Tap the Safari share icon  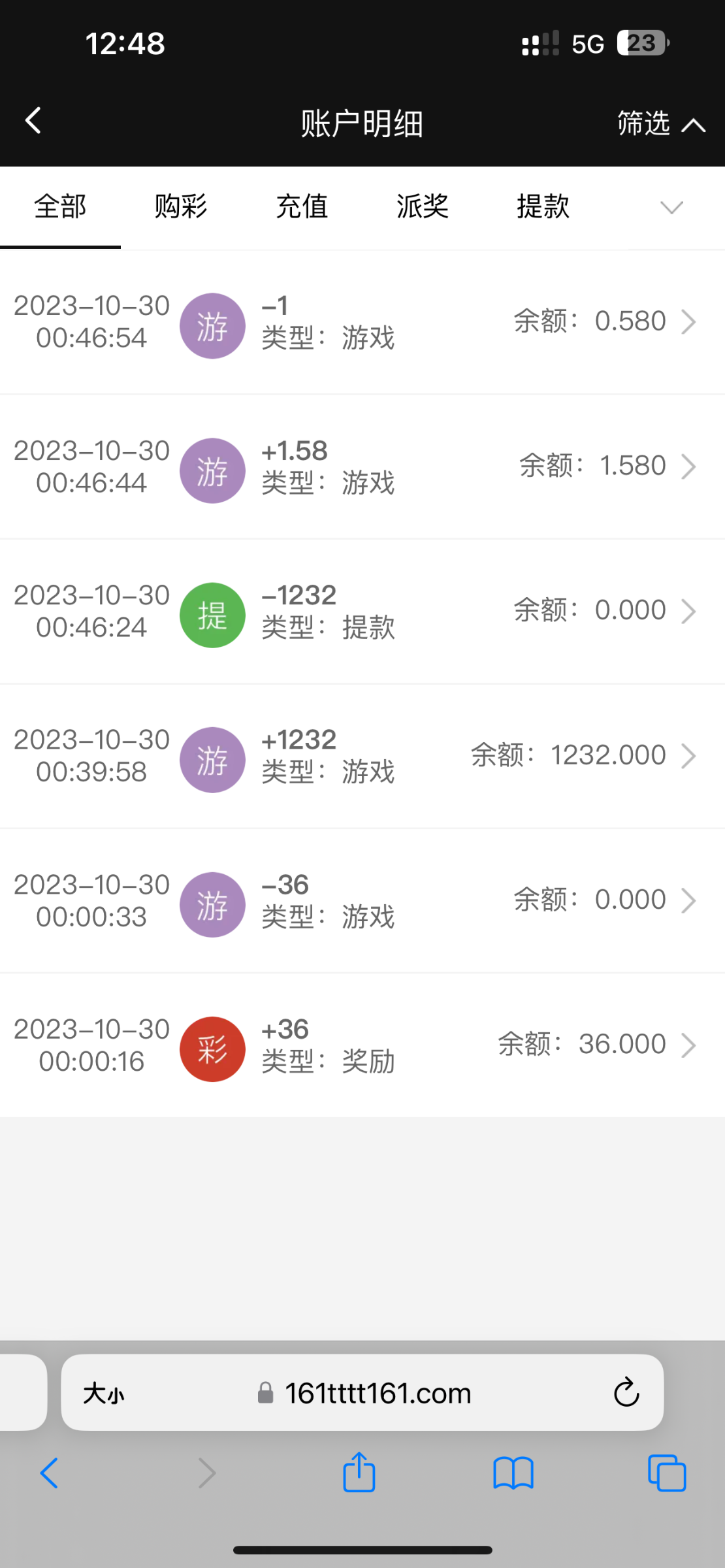click(359, 1473)
